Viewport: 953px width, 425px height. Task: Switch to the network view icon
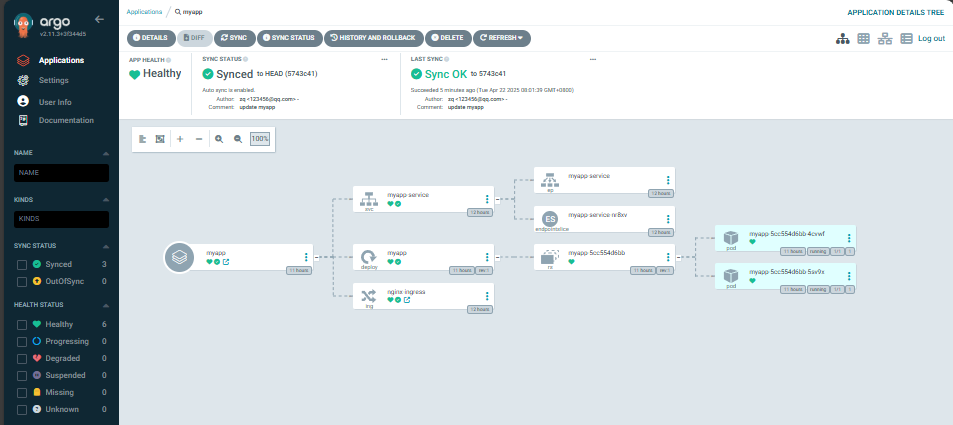885,38
